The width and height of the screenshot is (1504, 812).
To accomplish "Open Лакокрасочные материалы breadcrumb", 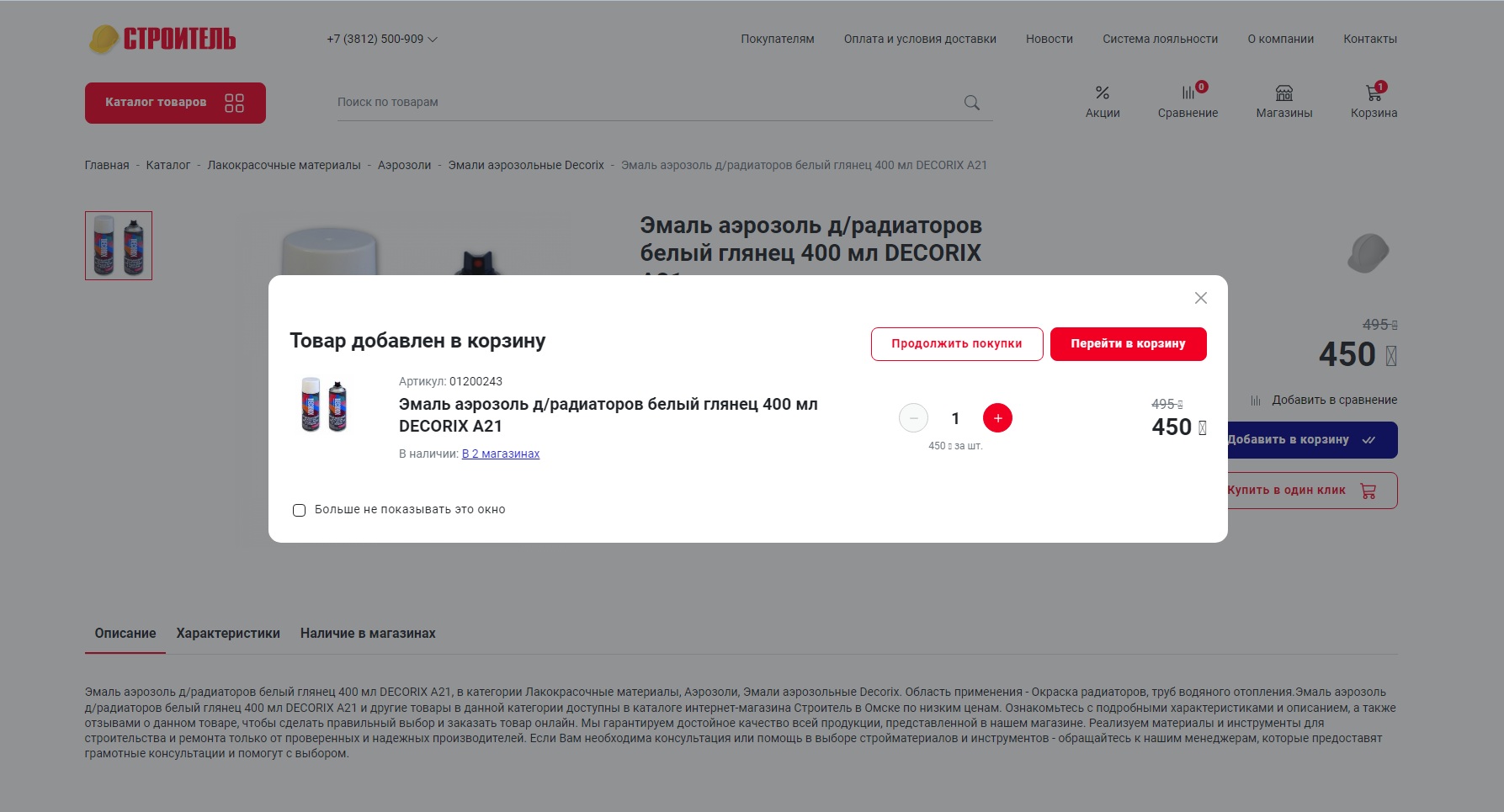I will pyautogui.click(x=284, y=165).
